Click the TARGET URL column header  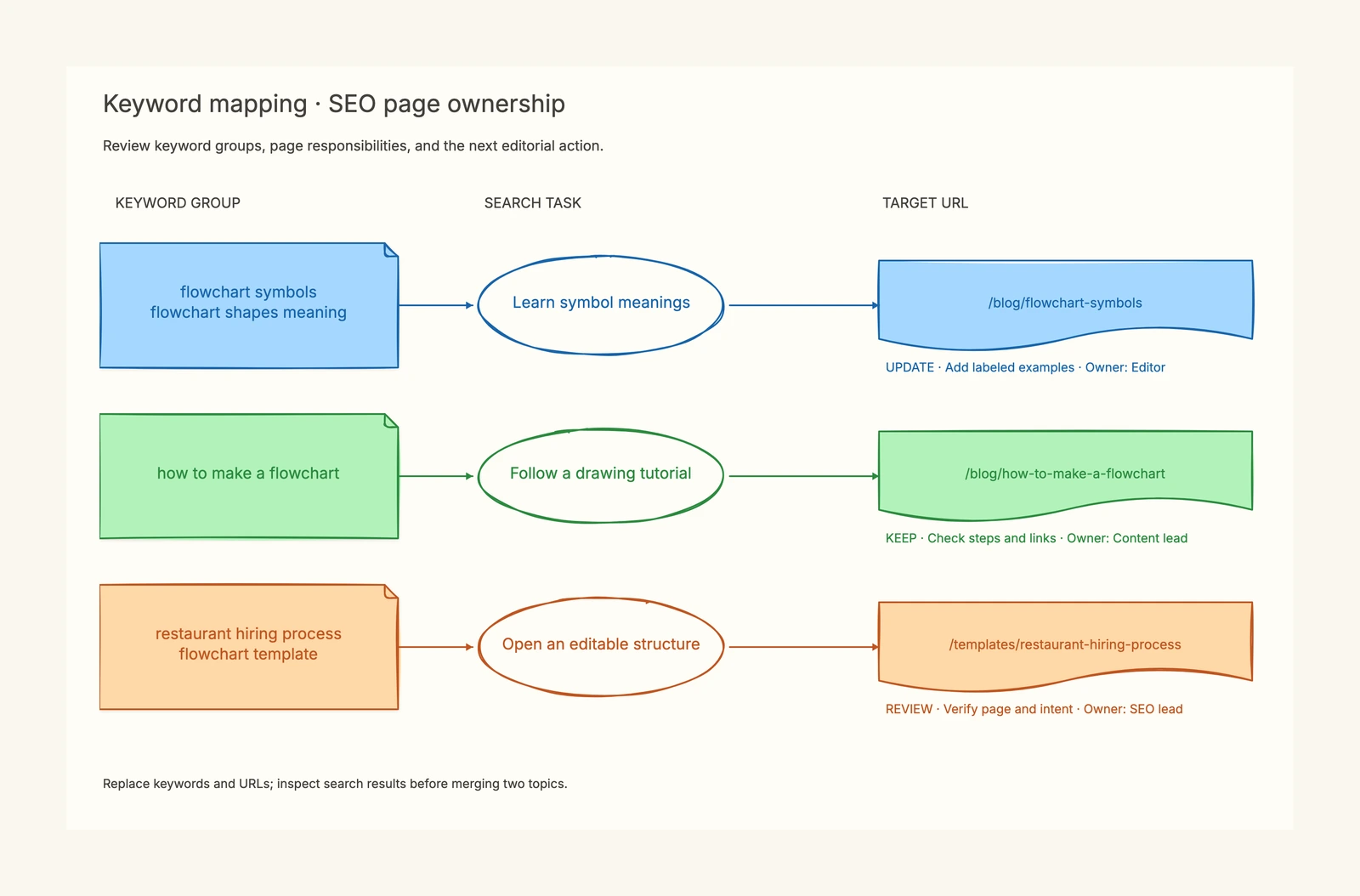[925, 203]
